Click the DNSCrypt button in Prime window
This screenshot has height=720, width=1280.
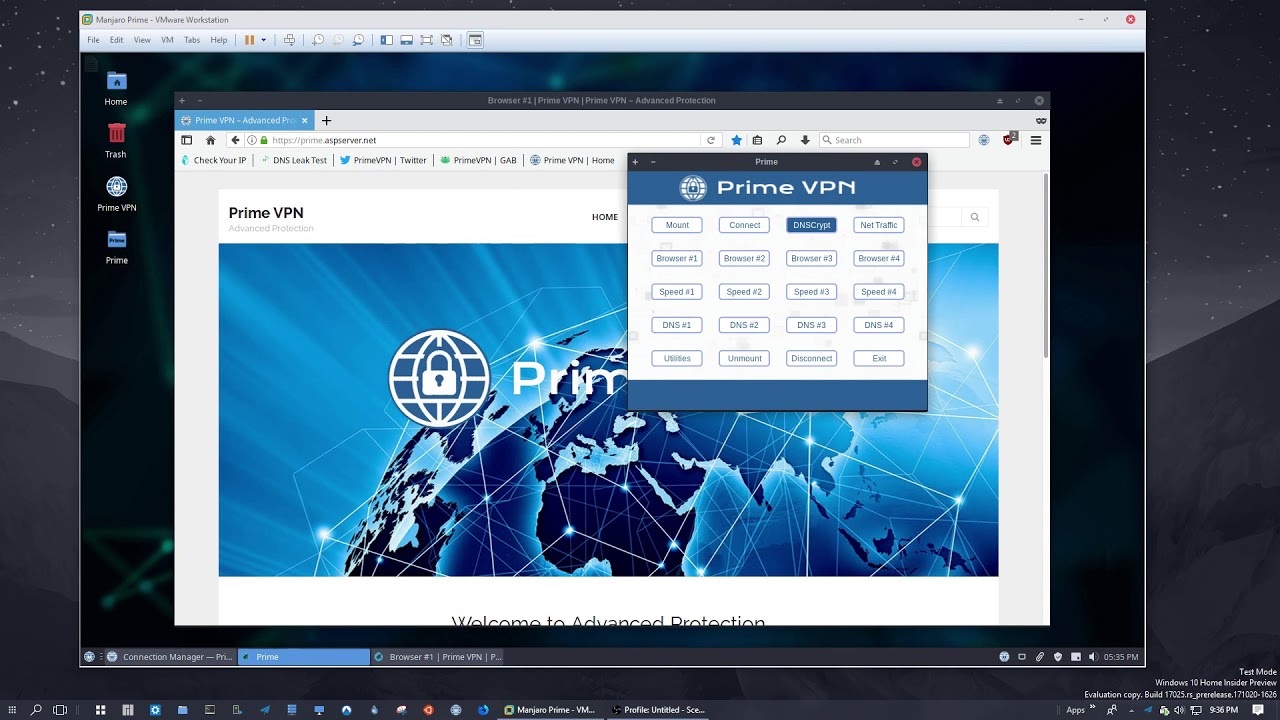(x=811, y=225)
